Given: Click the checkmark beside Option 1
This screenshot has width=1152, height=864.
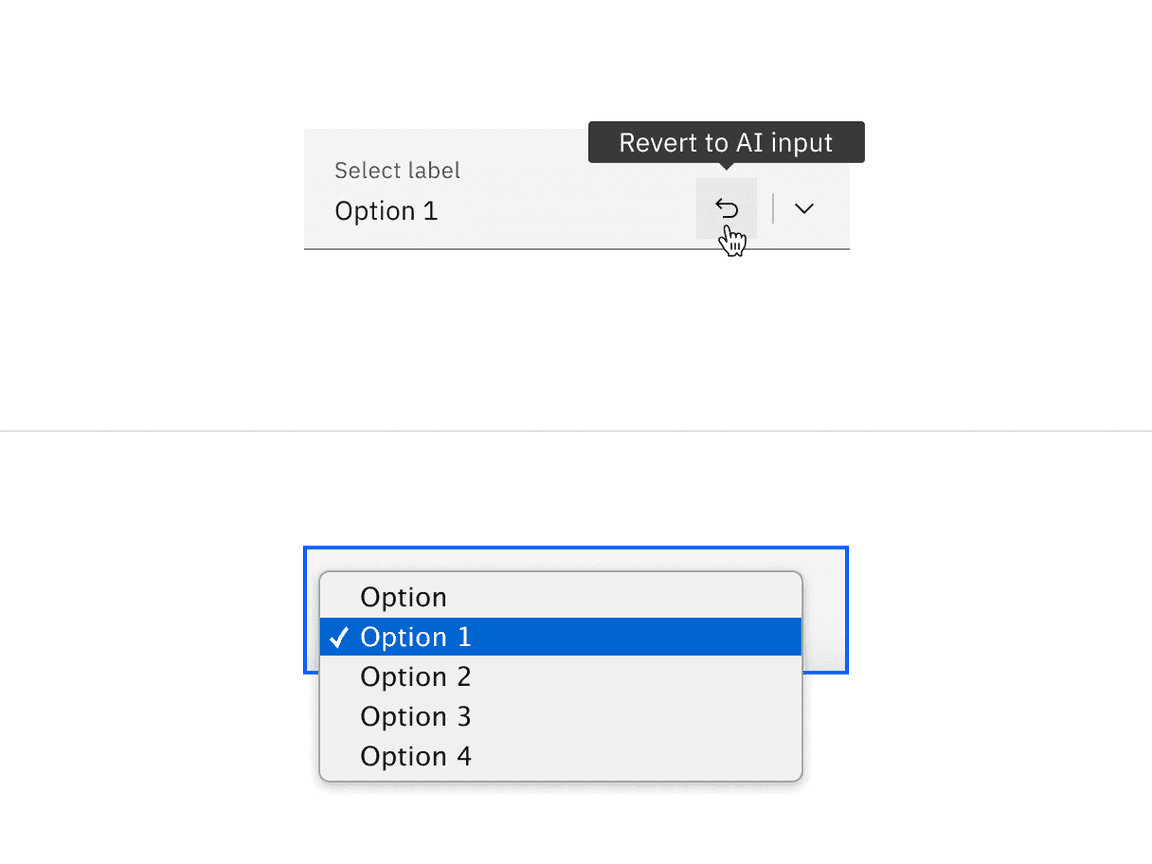Looking at the screenshot, I should click(339, 636).
